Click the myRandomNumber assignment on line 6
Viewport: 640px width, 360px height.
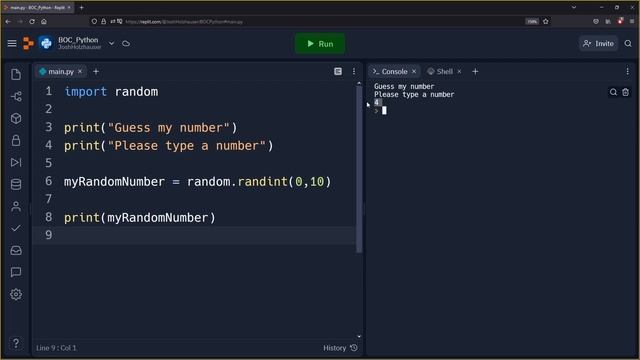click(198, 182)
